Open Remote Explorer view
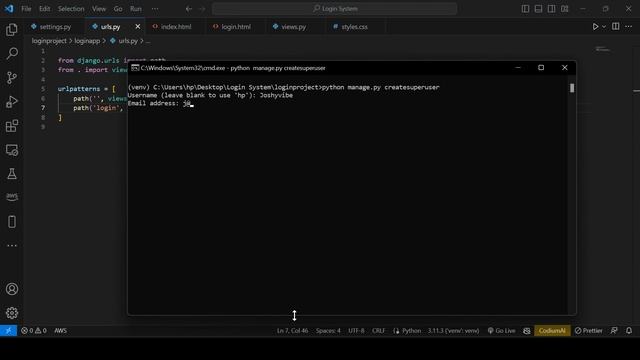This screenshot has width=640, height=360. tap(12, 150)
